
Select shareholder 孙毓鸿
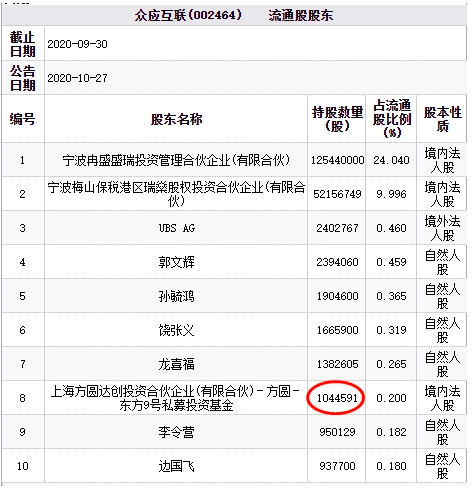176,296
